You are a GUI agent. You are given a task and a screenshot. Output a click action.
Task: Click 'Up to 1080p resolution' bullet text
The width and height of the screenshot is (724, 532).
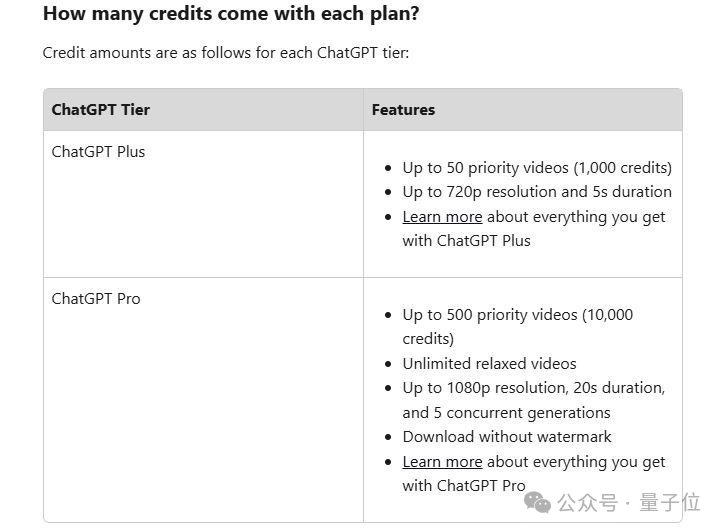click(533, 400)
